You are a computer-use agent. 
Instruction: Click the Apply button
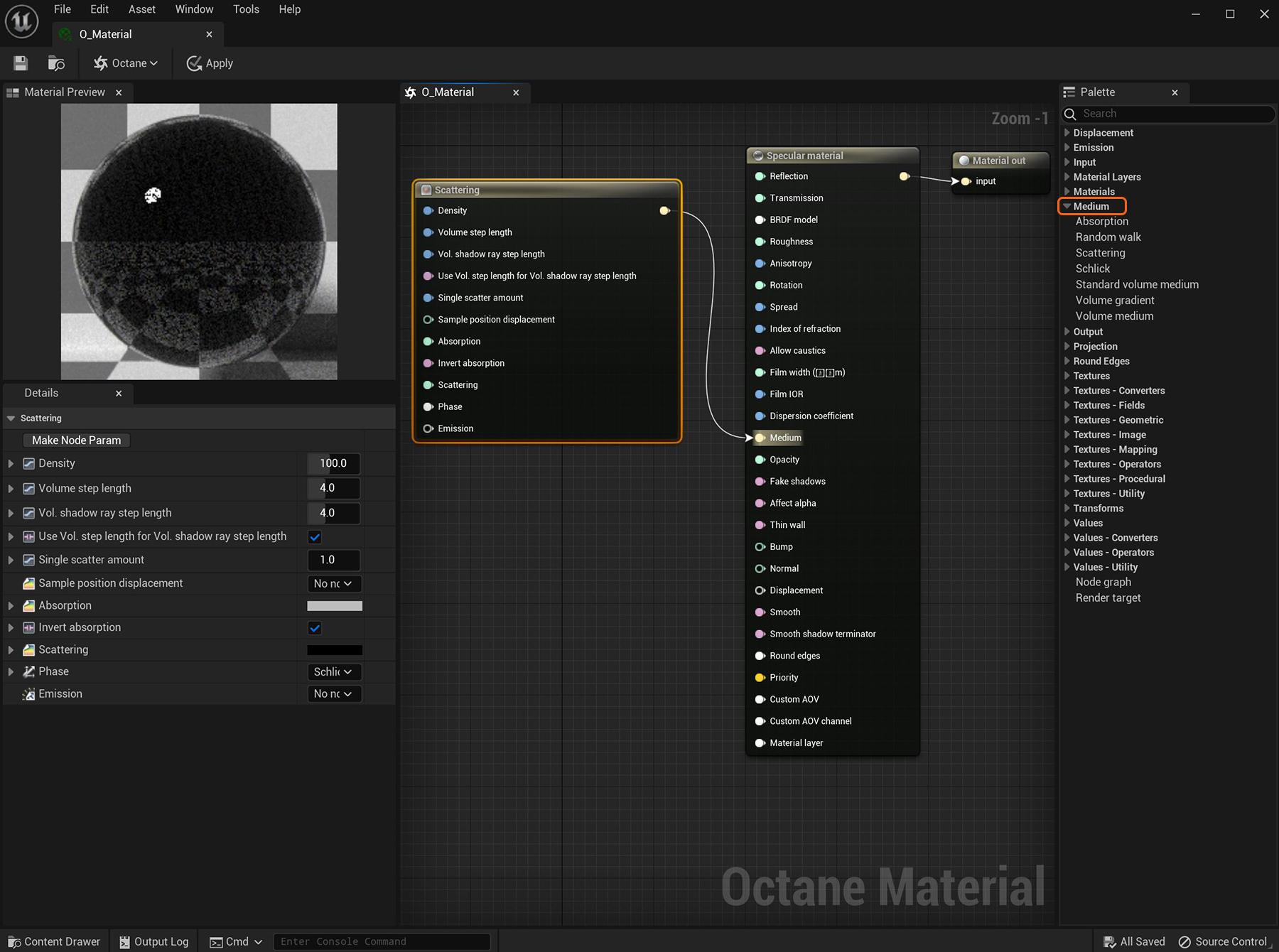210,63
